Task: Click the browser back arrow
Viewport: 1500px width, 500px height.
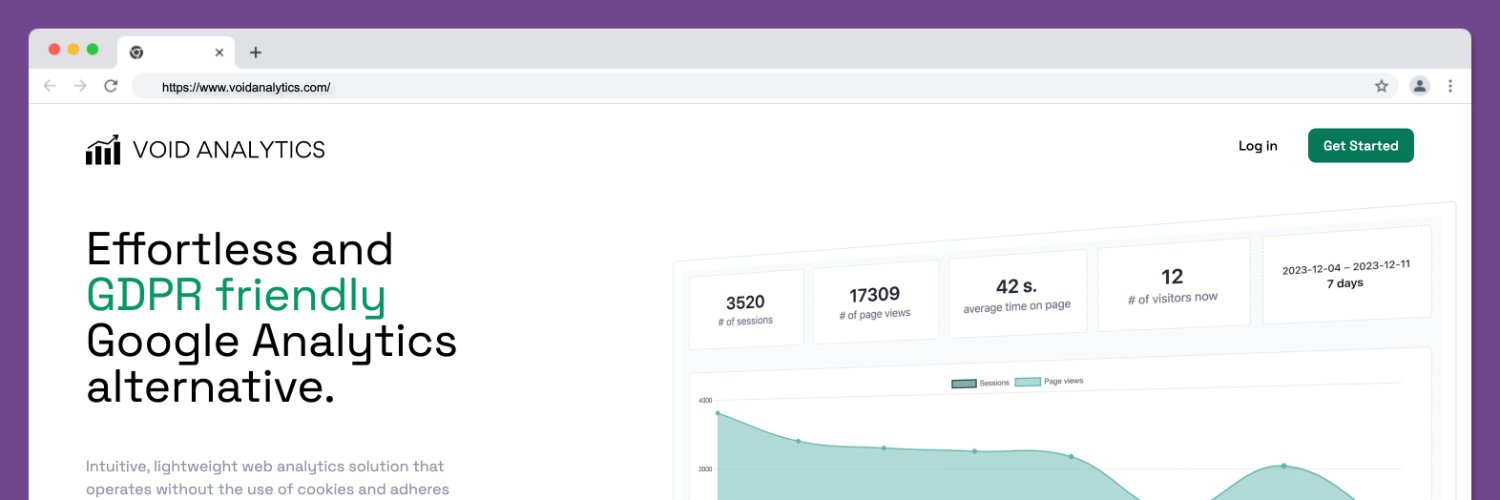Action: (49, 86)
